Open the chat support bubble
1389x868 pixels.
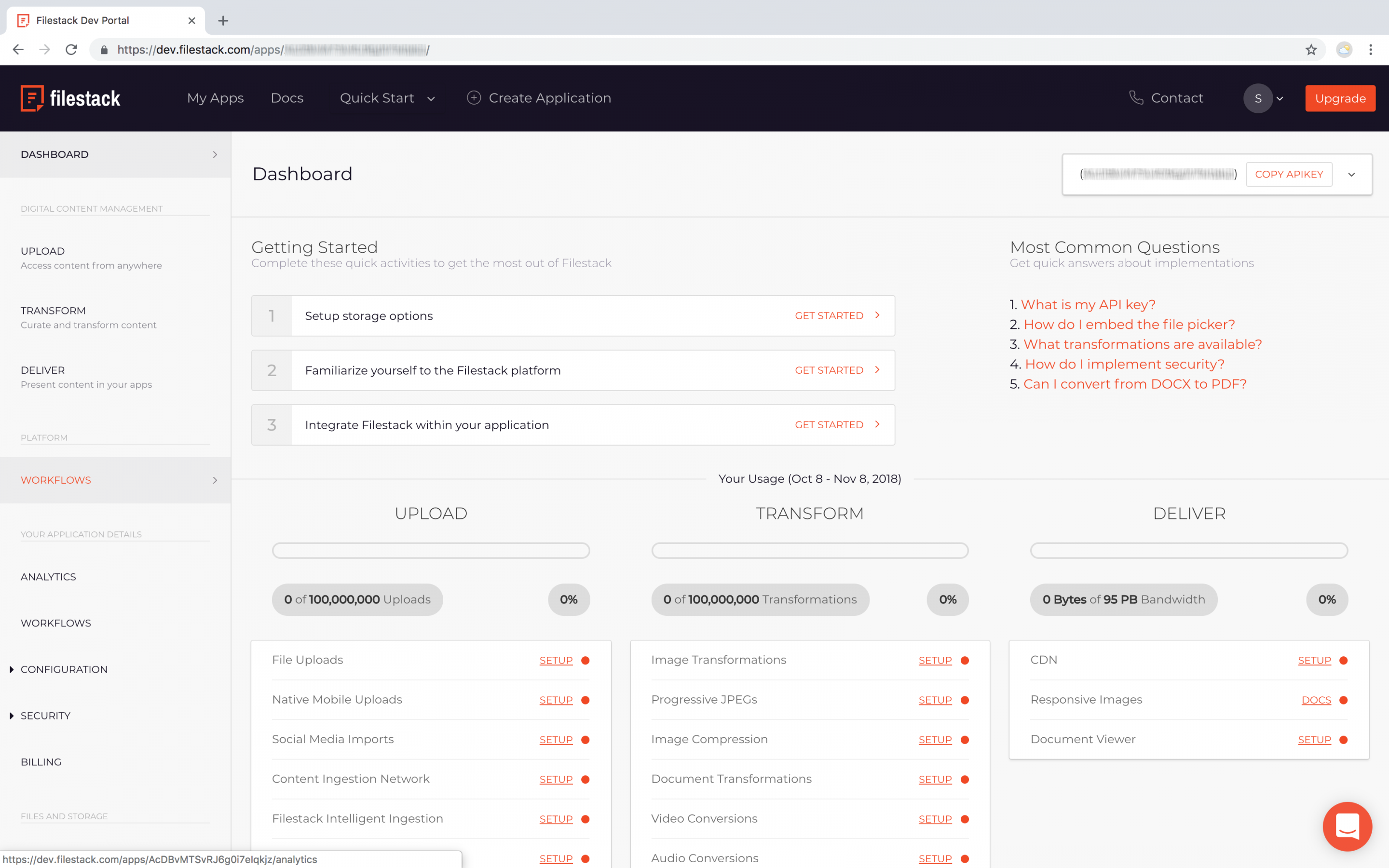pyautogui.click(x=1347, y=826)
